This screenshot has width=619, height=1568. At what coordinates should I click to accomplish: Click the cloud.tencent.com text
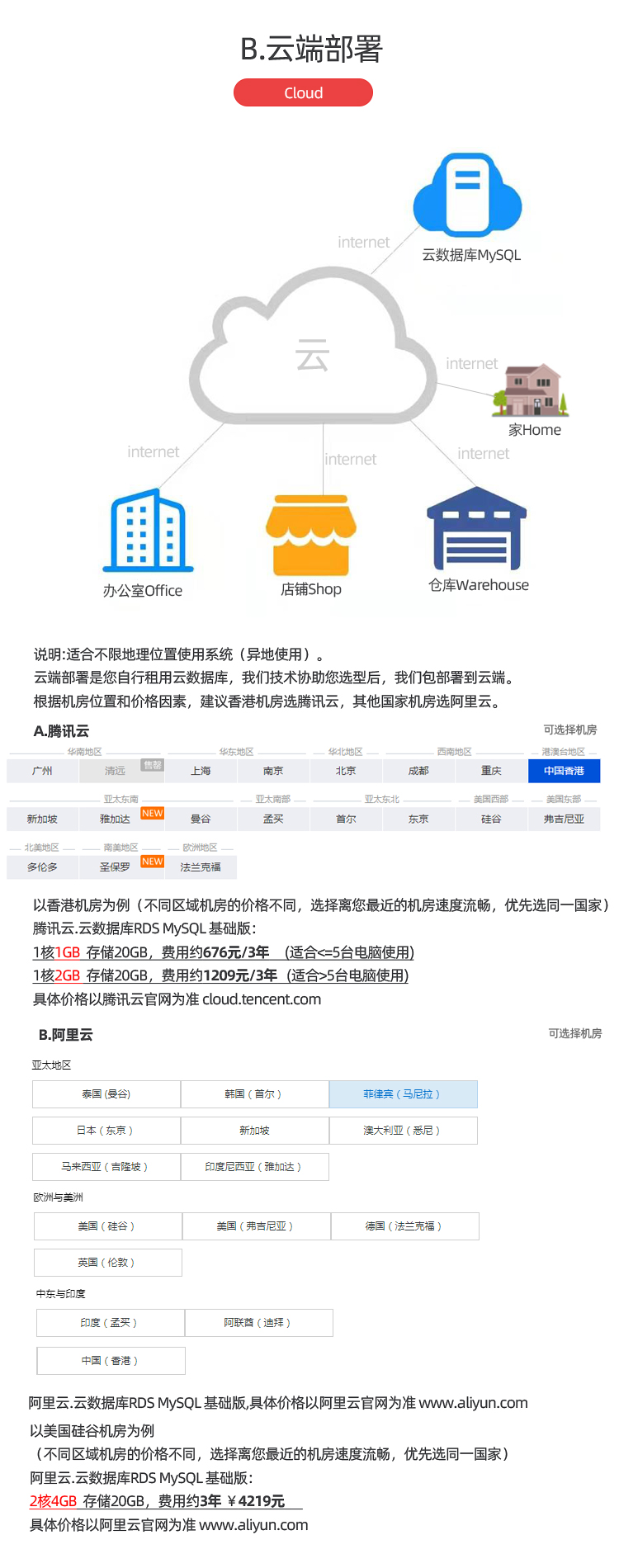pos(262,999)
